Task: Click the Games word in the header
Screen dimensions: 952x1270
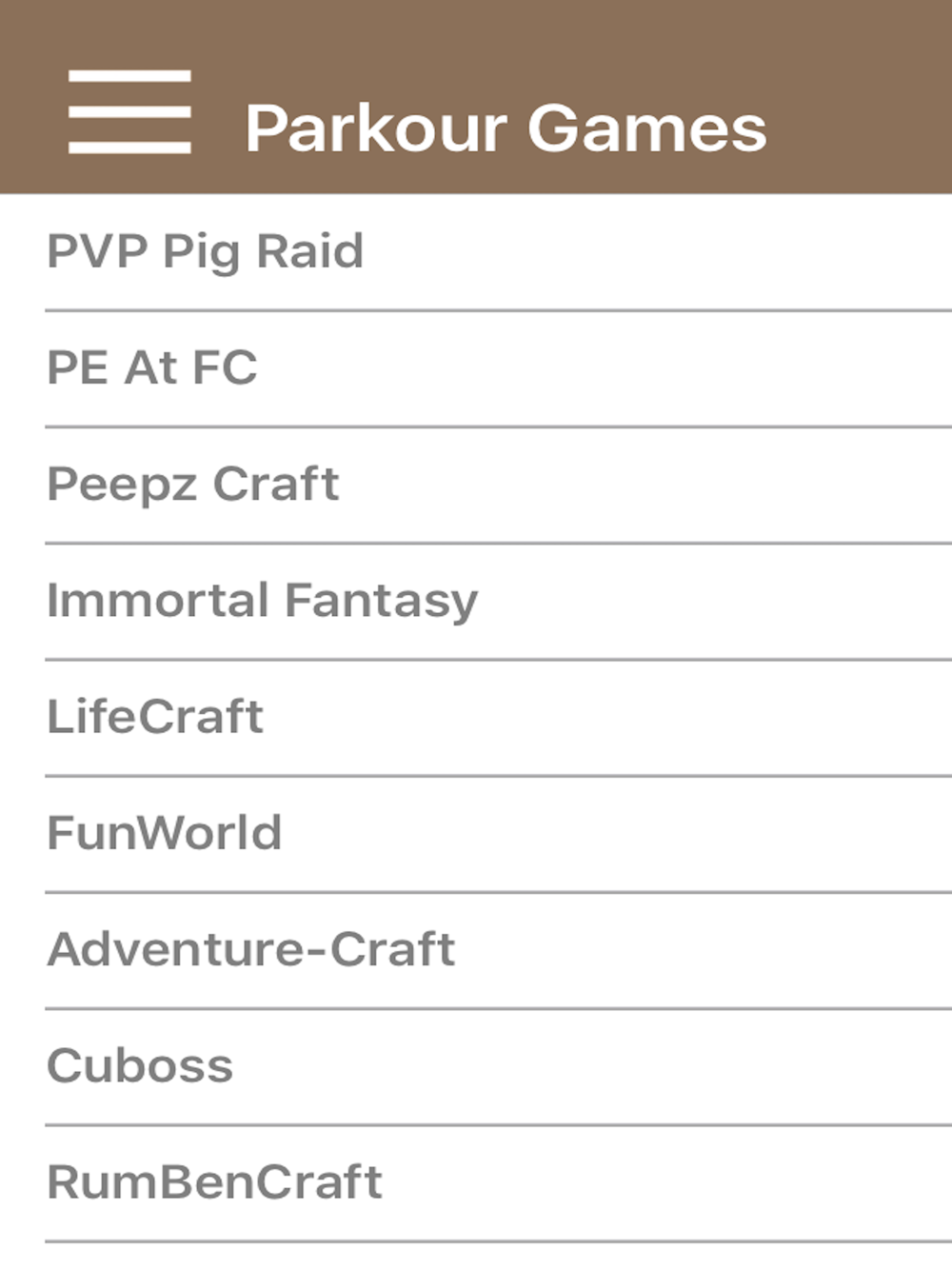Action: [x=647, y=128]
